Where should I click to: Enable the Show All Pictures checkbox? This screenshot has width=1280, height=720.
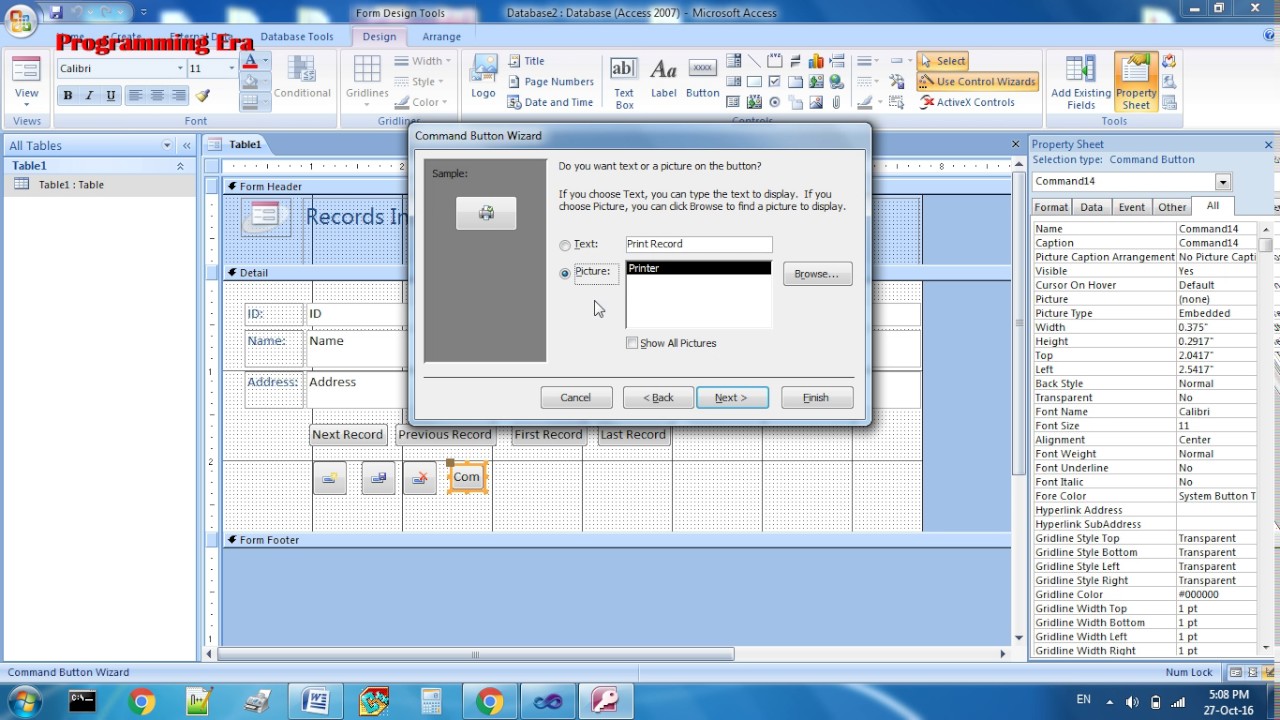(631, 343)
